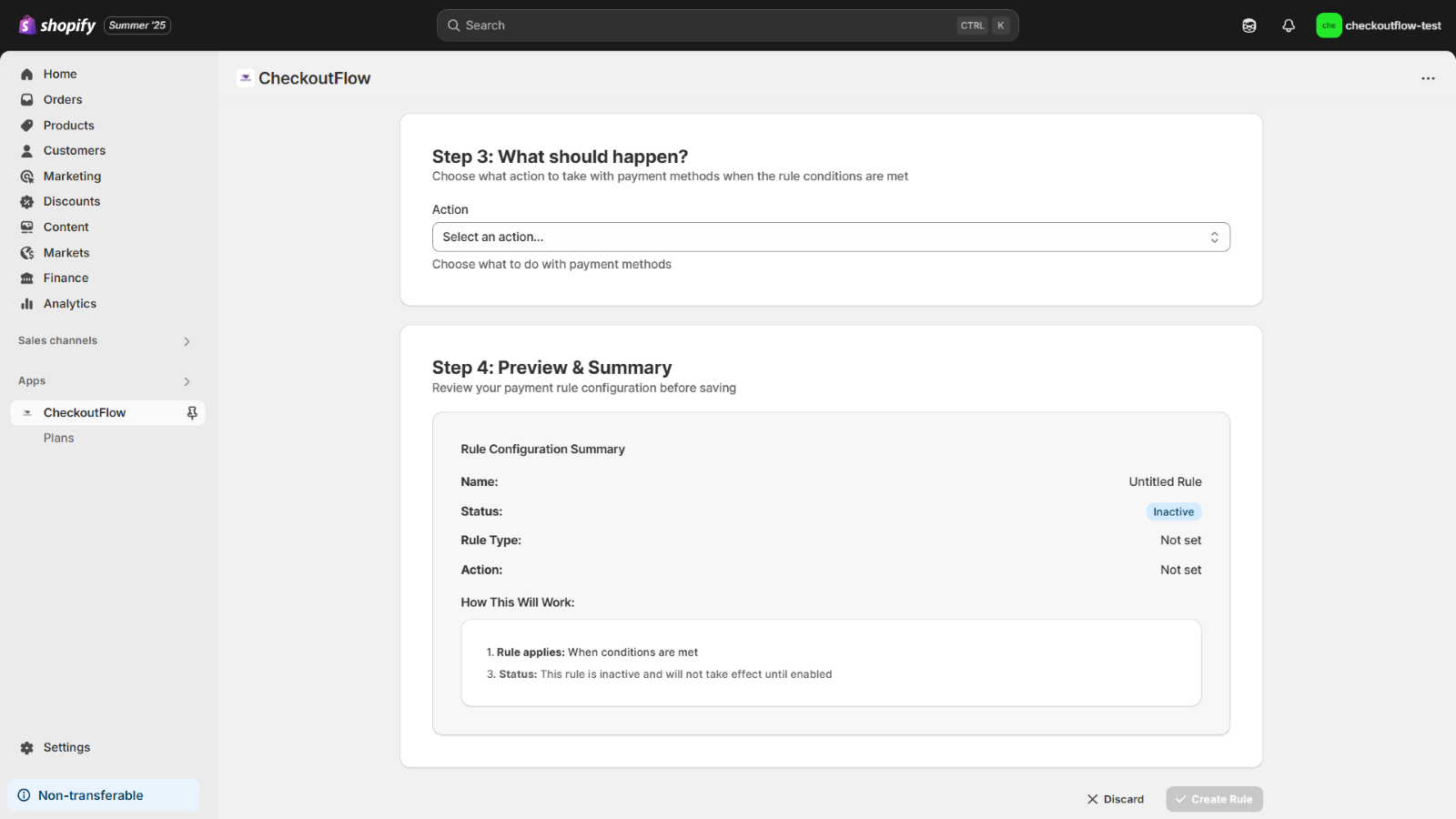Open the Plans sub-item
Screen dimensions: 1456x819
click(59, 439)
